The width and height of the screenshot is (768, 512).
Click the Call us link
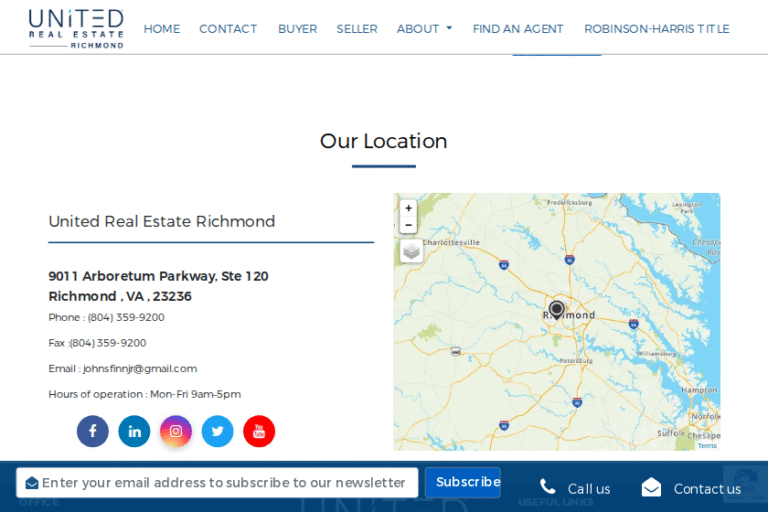click(x=576, y=488)
